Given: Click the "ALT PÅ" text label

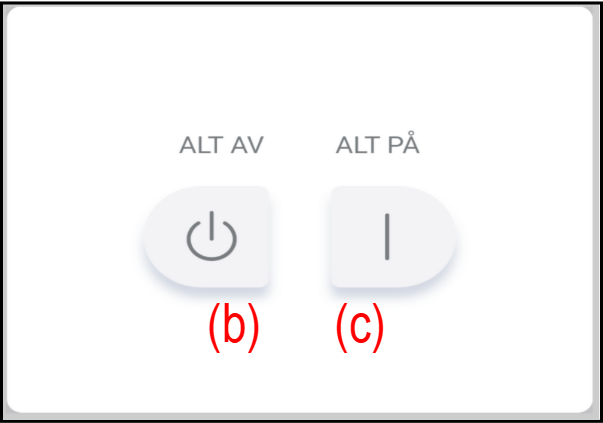Looking at the screenshot, I should 377,146.
